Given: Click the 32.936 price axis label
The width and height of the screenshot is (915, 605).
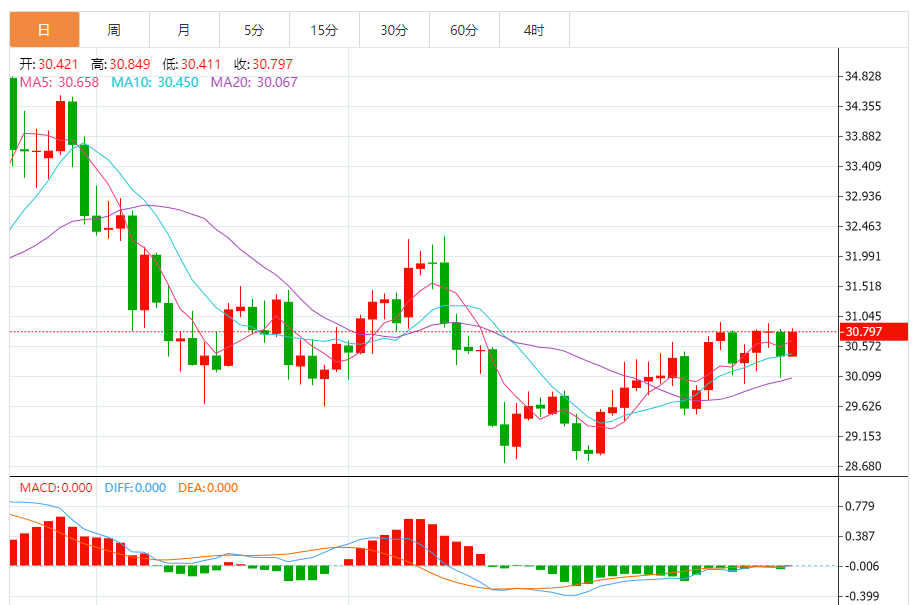Looking at the screenshot, I should pyautogui.click(x=863, y=196).
